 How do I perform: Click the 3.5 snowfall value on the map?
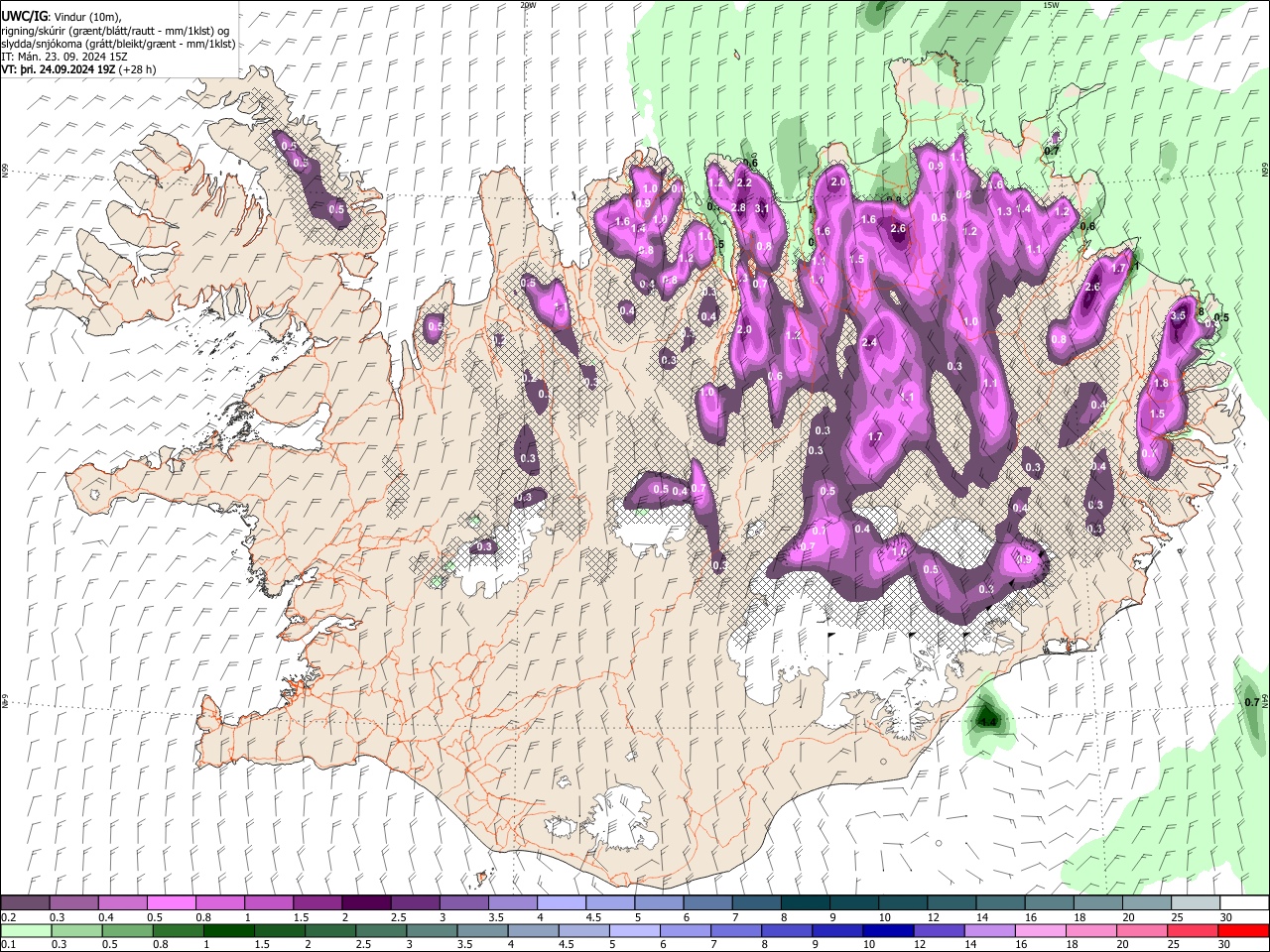point(1179,315)
